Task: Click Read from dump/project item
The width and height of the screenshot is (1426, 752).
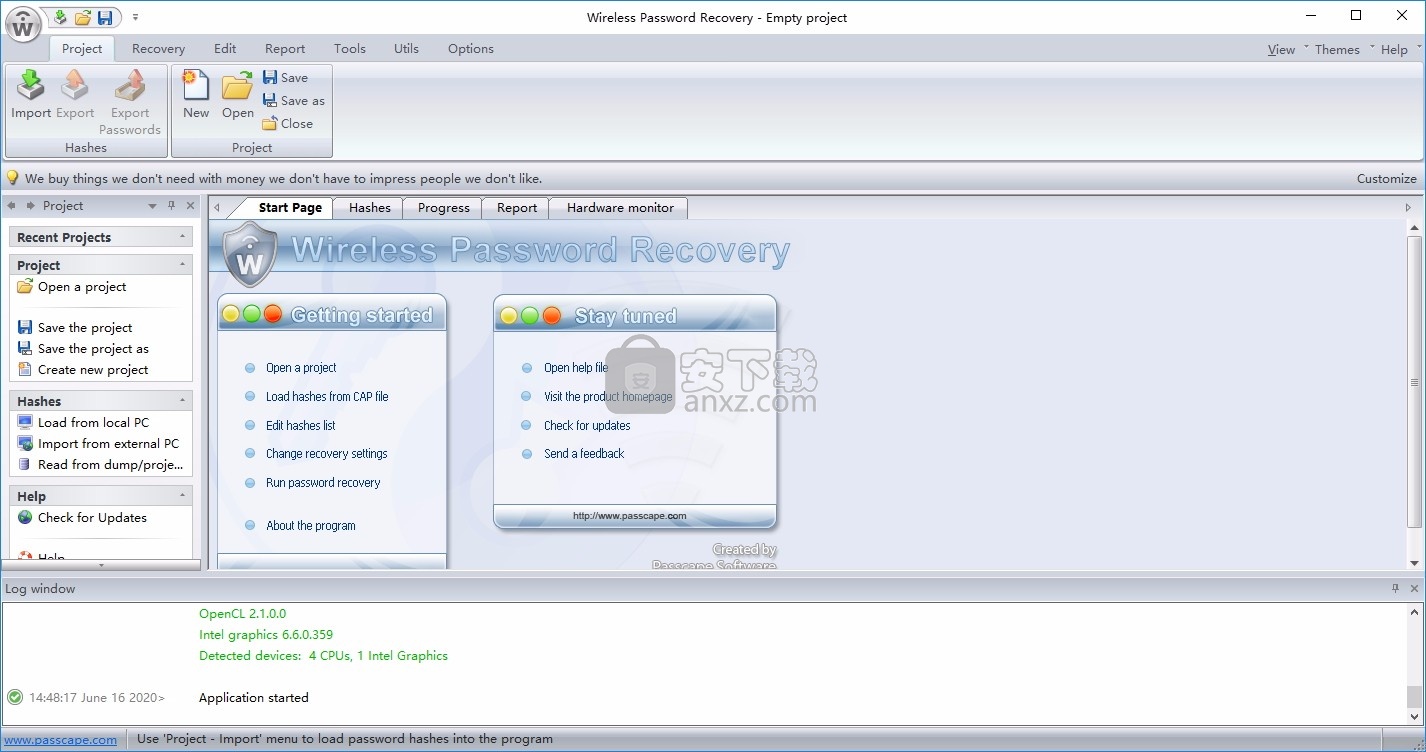Action: click(x=100, y=464)
